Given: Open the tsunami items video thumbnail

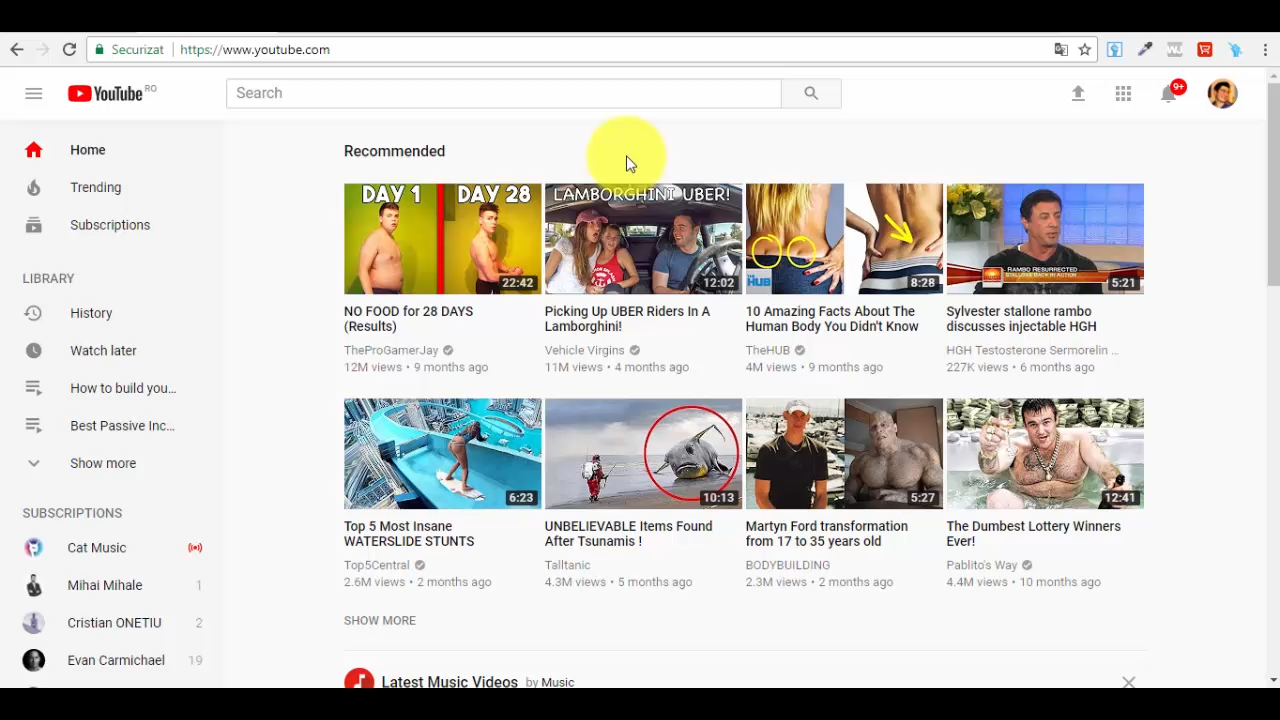Looking at the screenshot, I should [644, 454].
